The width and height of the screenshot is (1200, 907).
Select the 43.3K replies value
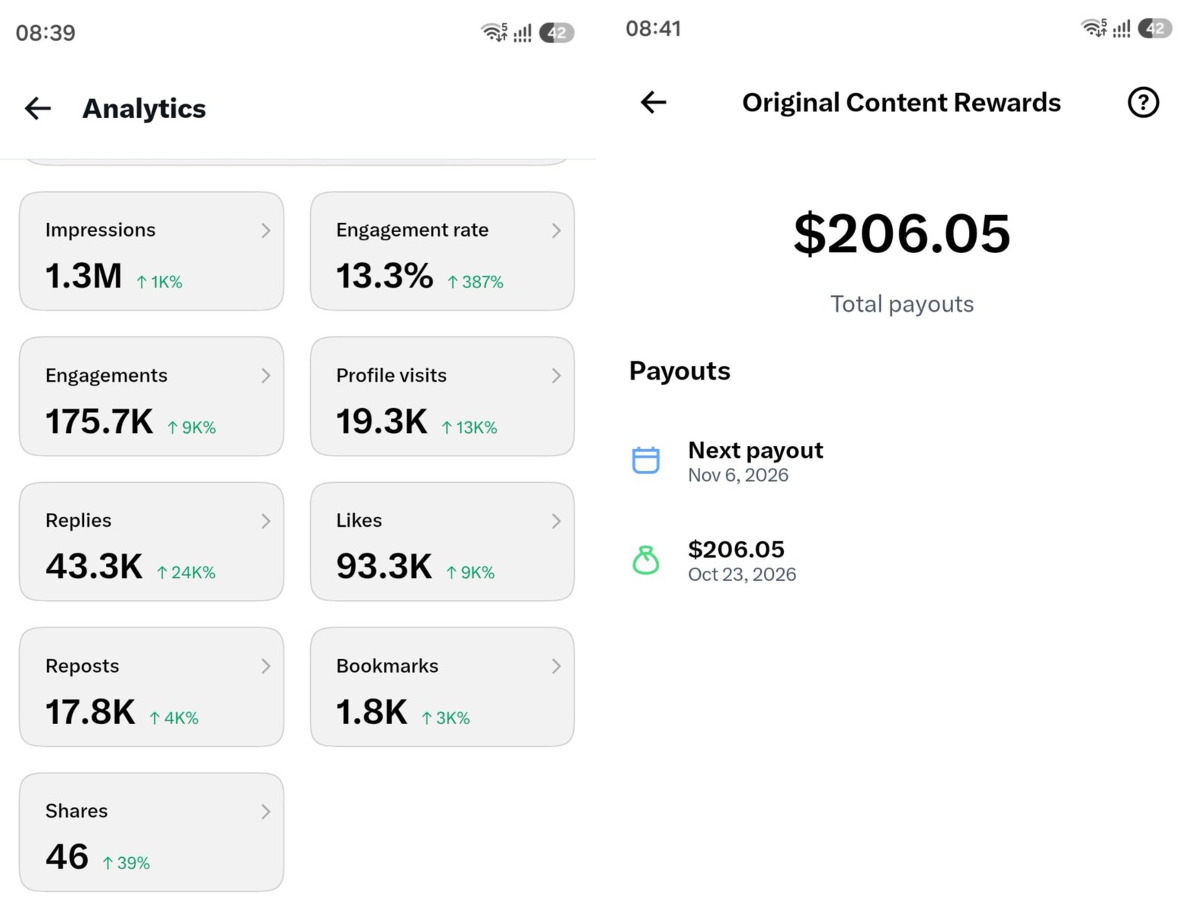pos(94,566)
